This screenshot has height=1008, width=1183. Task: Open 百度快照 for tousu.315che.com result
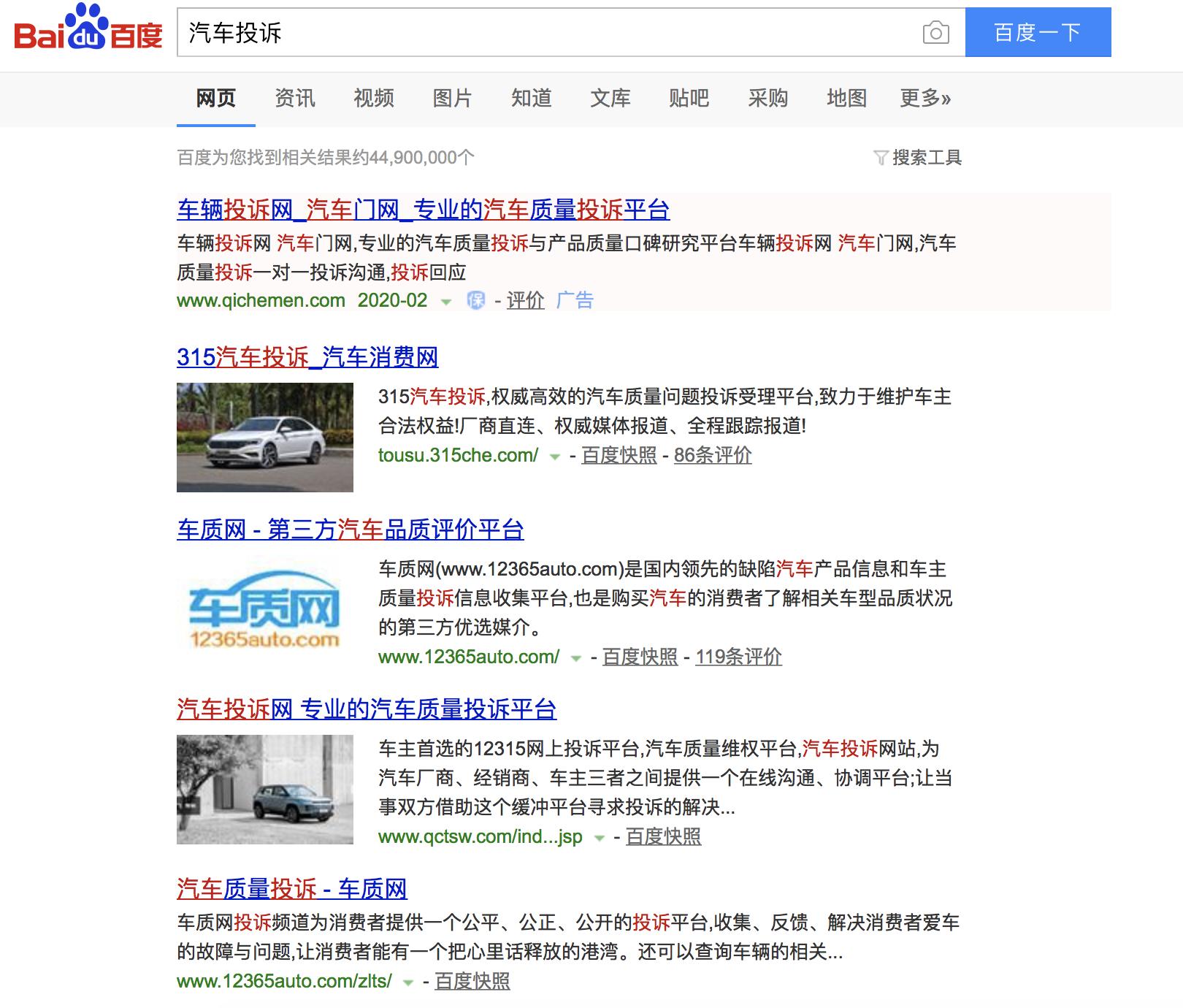coord(619,455)
